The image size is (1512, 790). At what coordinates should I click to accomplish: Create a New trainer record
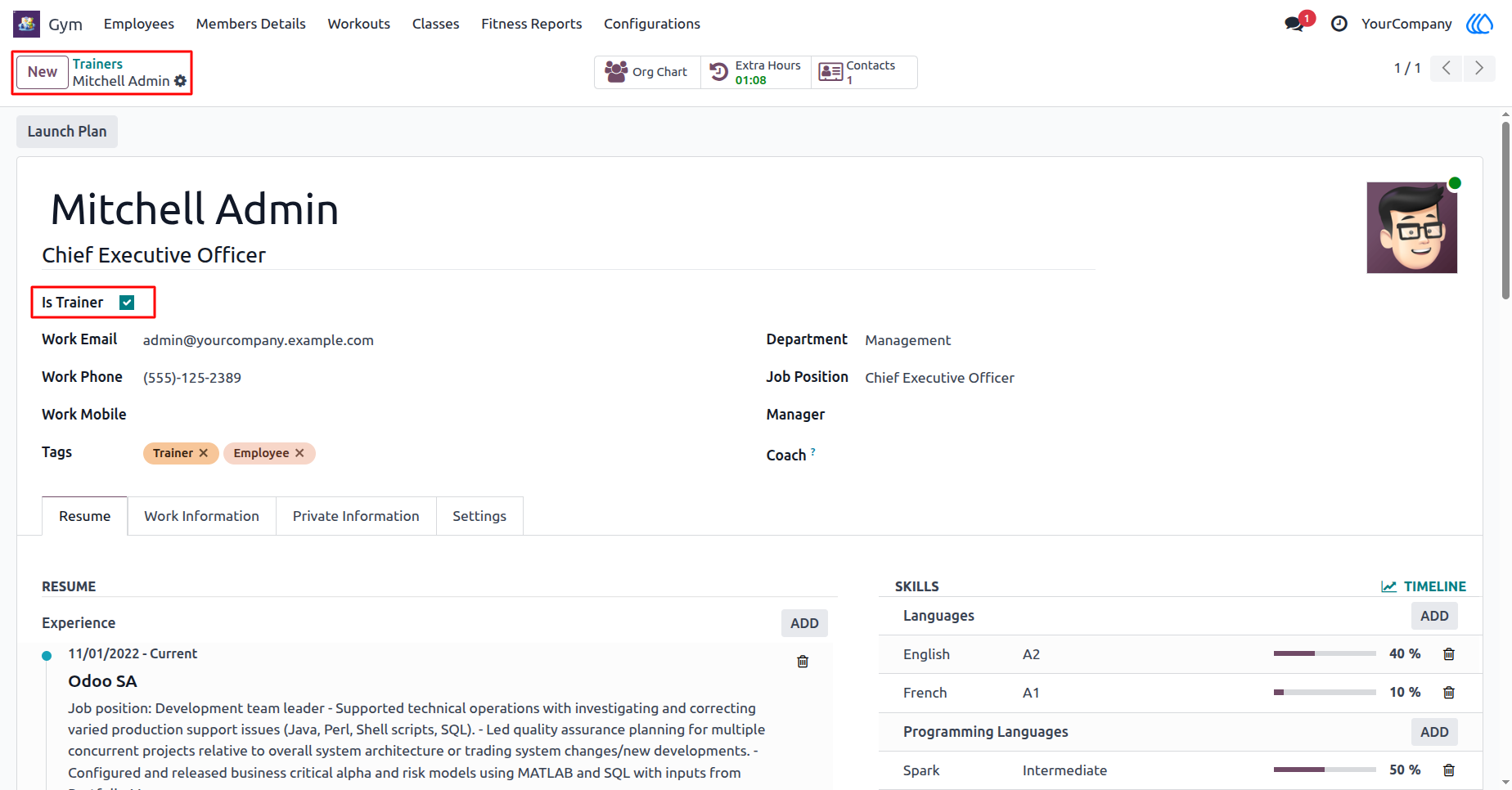(x=43, y=72)
